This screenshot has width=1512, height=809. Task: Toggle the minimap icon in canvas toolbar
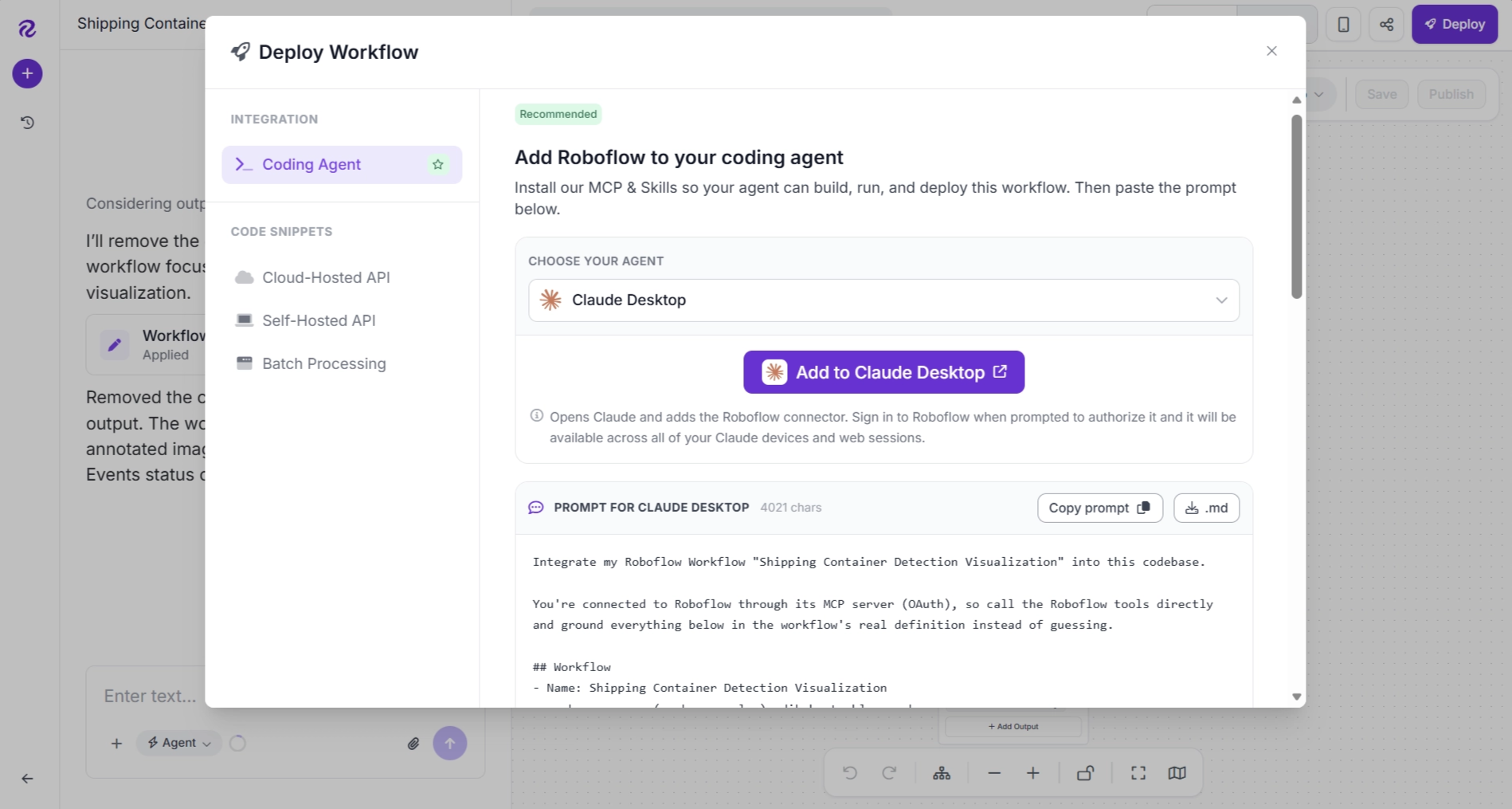[x=1177, y=773]
